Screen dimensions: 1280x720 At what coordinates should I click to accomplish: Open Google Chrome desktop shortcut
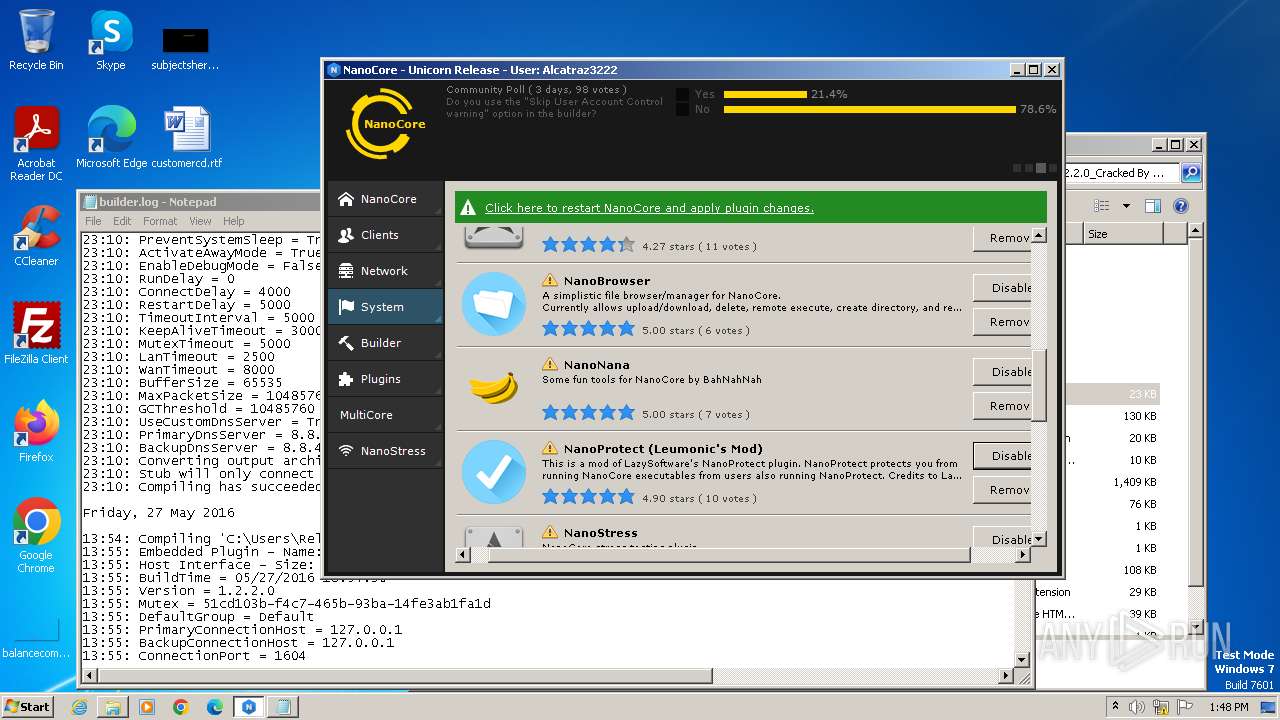(36, 536)
